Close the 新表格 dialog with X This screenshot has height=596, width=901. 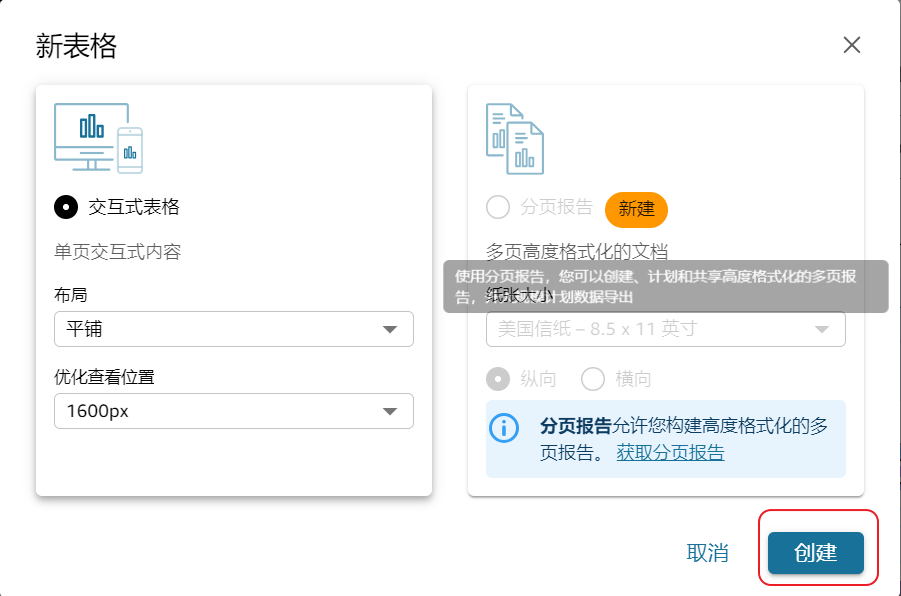click(852, 45)
